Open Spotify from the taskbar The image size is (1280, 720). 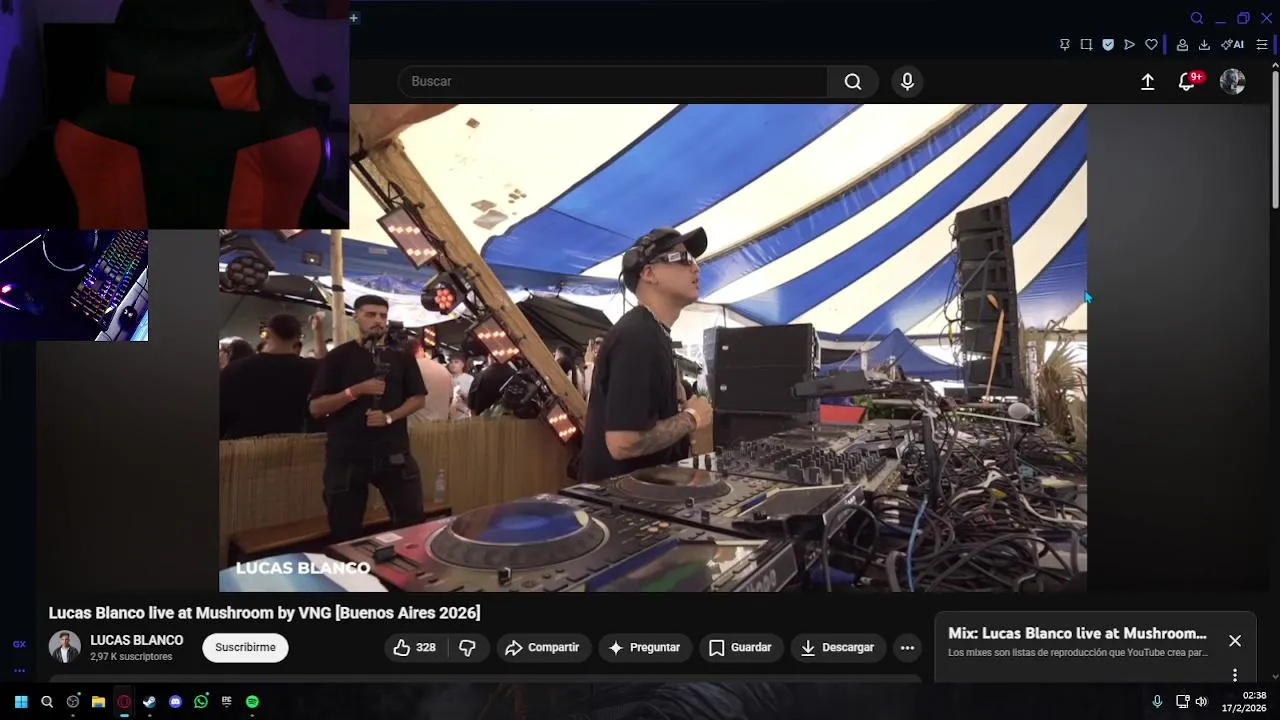click(x=252, y=702)
